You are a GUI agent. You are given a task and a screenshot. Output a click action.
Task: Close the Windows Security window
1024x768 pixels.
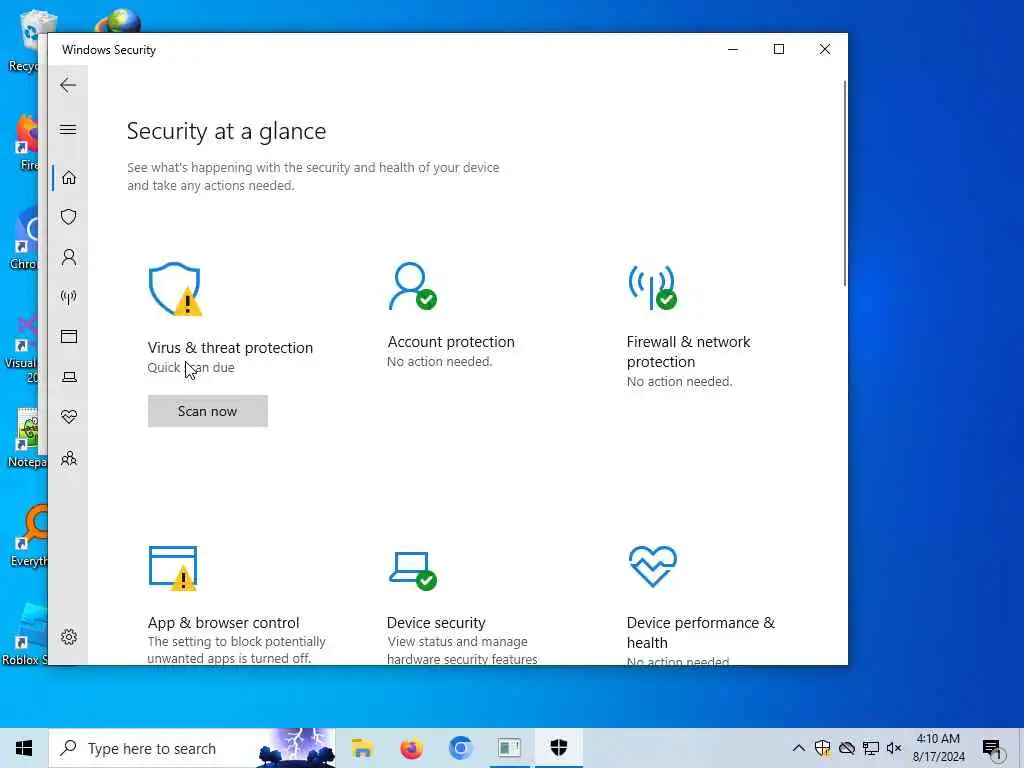pyautogui.click(x=825, y=50)
